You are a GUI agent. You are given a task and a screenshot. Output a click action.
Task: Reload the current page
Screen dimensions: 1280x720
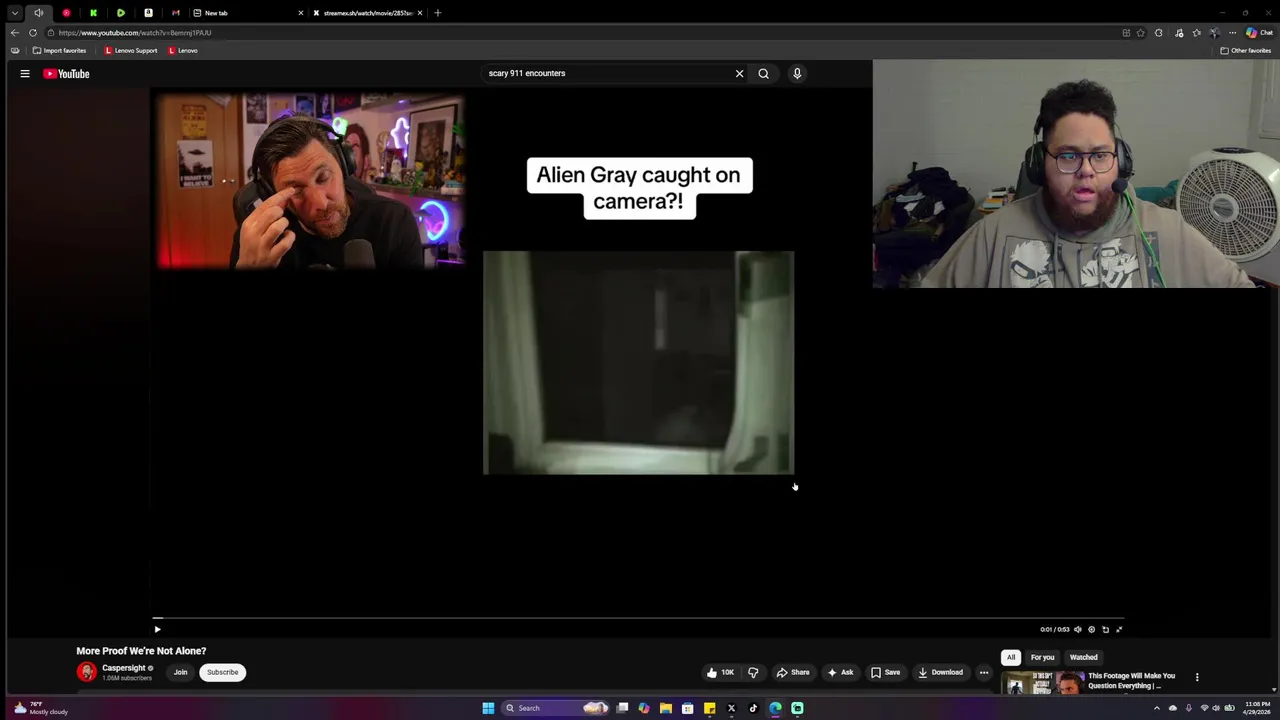click(x=32, y=32)
